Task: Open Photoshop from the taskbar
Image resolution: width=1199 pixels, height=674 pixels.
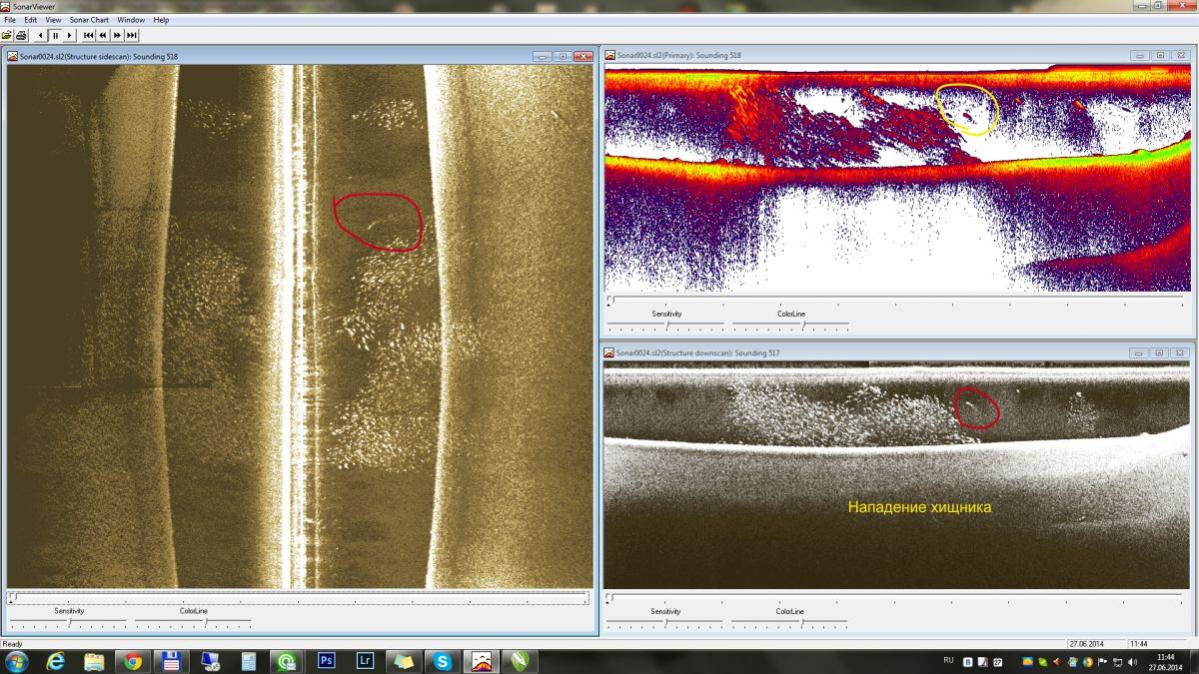Action: (x=326, y=661)
